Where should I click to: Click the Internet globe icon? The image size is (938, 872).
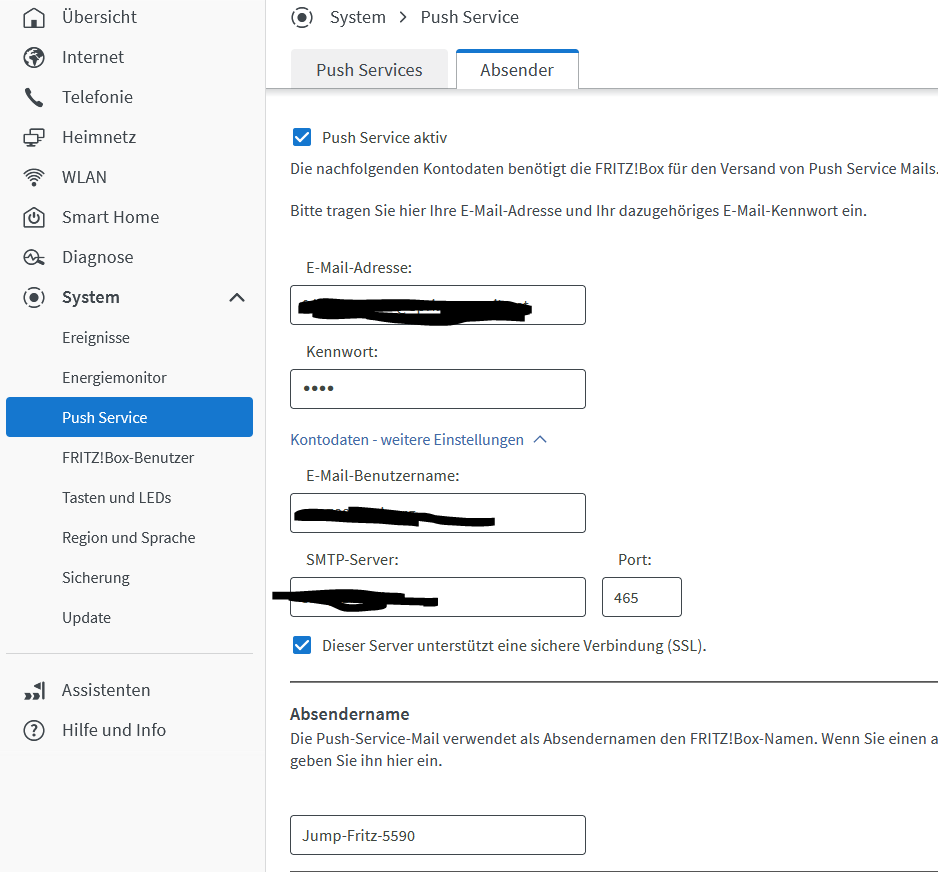tap(34, 57)
